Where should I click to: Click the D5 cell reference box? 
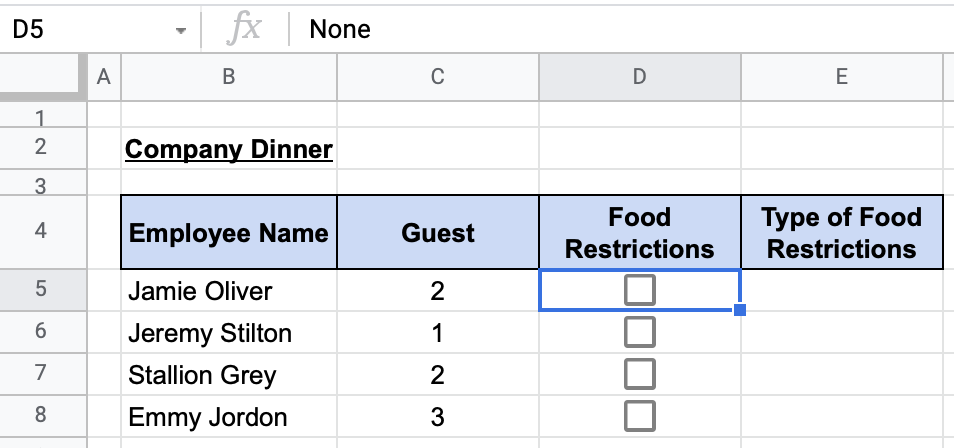coord(80,29)
